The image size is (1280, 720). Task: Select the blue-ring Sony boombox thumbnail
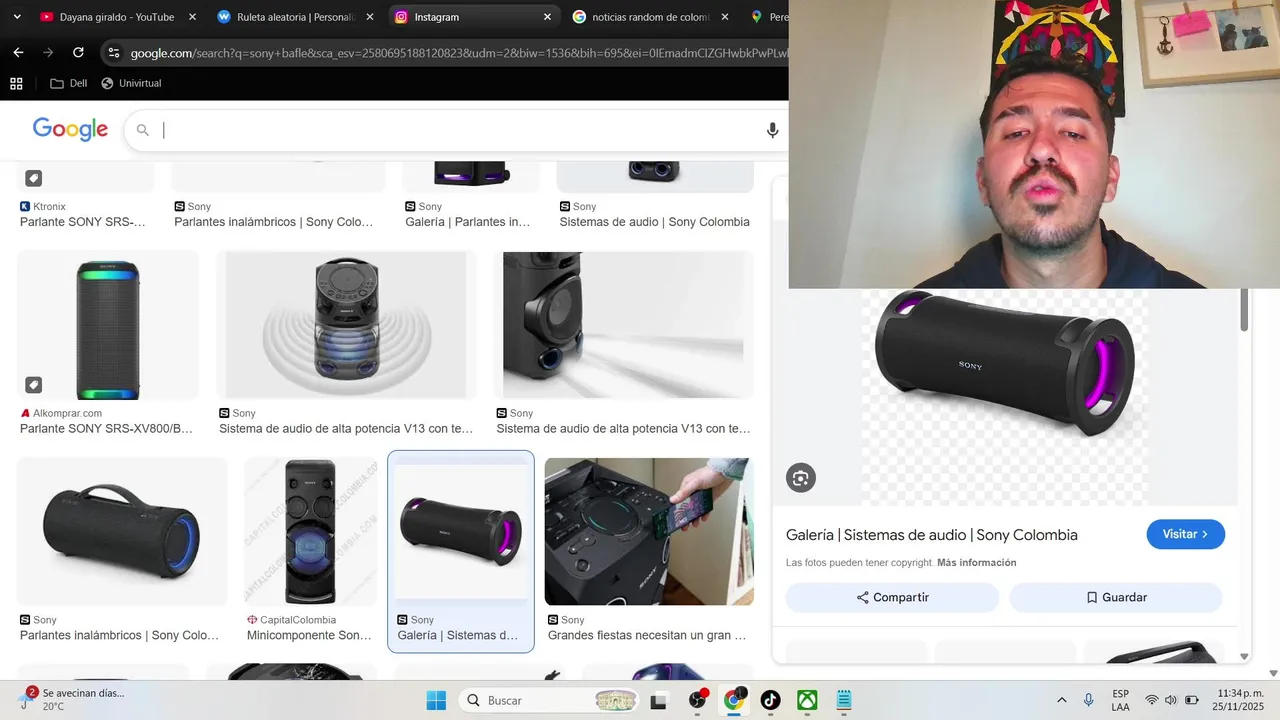[122, 531]
